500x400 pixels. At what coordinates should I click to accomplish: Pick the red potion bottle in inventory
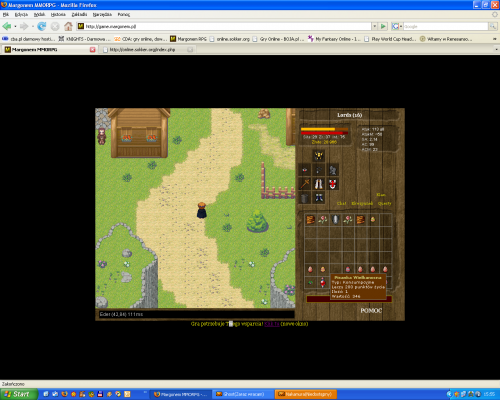click(323, 283)
